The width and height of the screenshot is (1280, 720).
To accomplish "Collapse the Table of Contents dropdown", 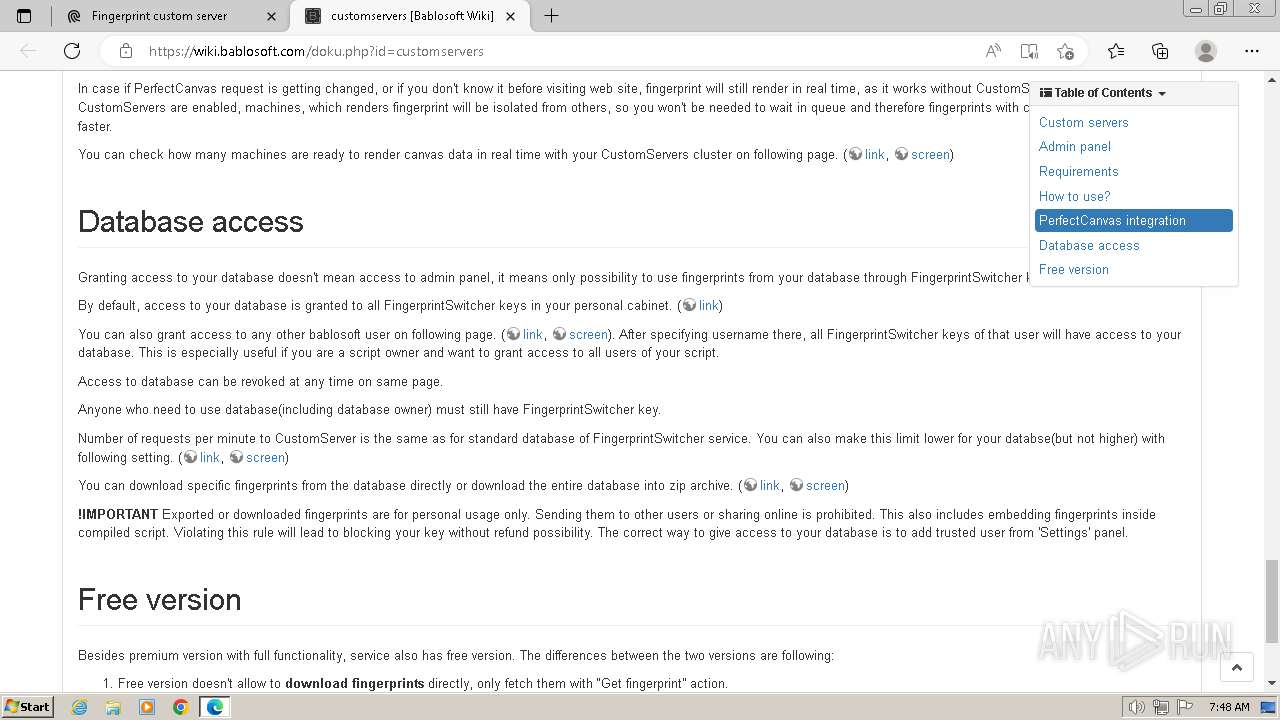I will click(1103, 93).
